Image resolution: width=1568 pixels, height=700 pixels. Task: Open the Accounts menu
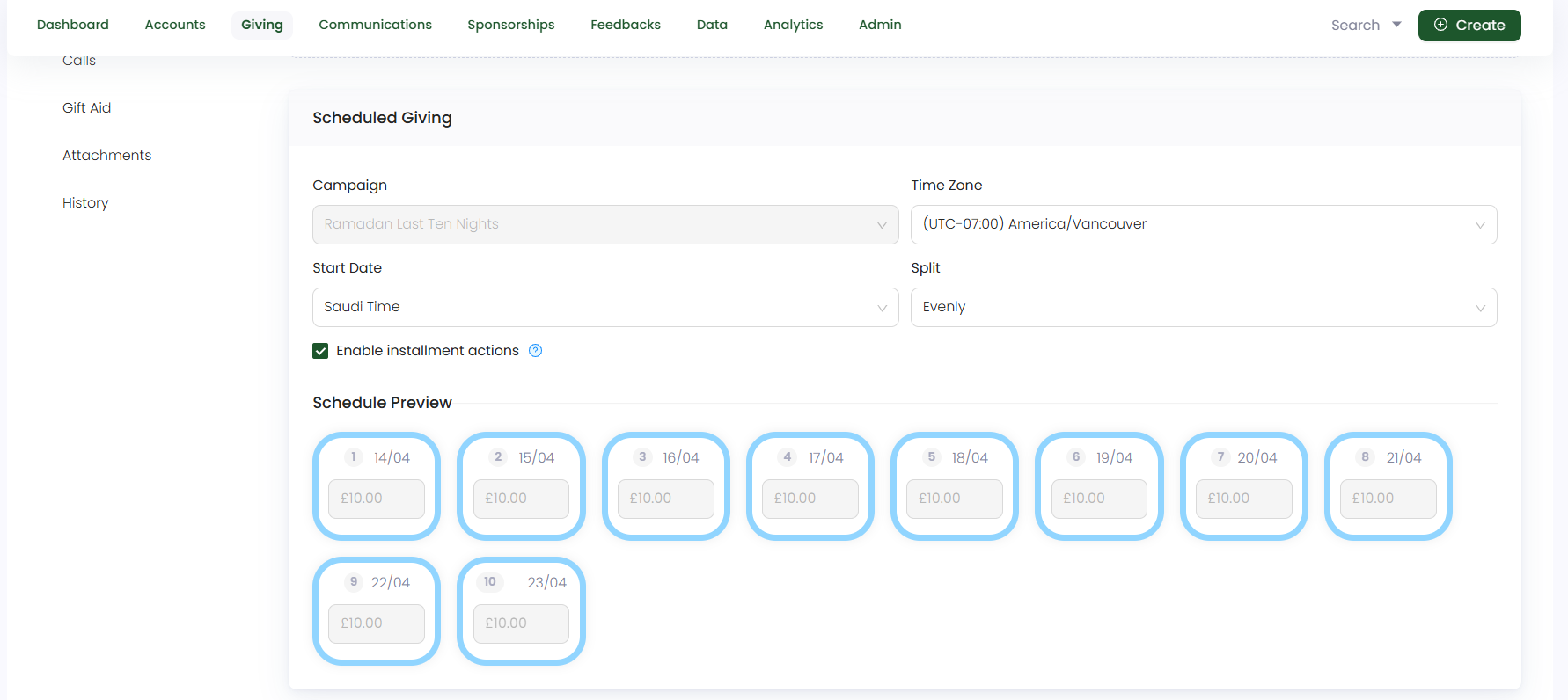pyautogui.click(x=175, y=25)
